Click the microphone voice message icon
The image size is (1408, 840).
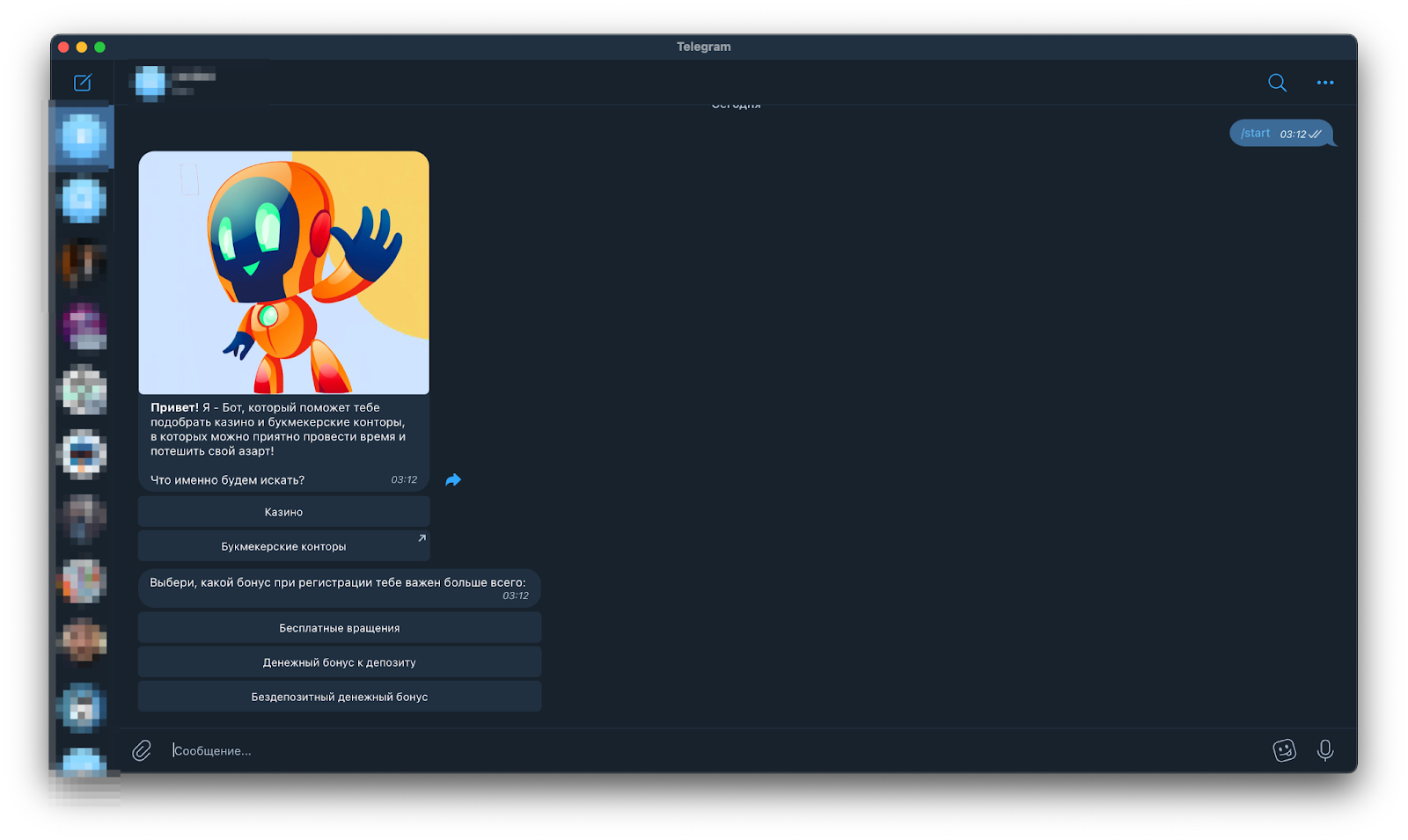(1324, 749)
